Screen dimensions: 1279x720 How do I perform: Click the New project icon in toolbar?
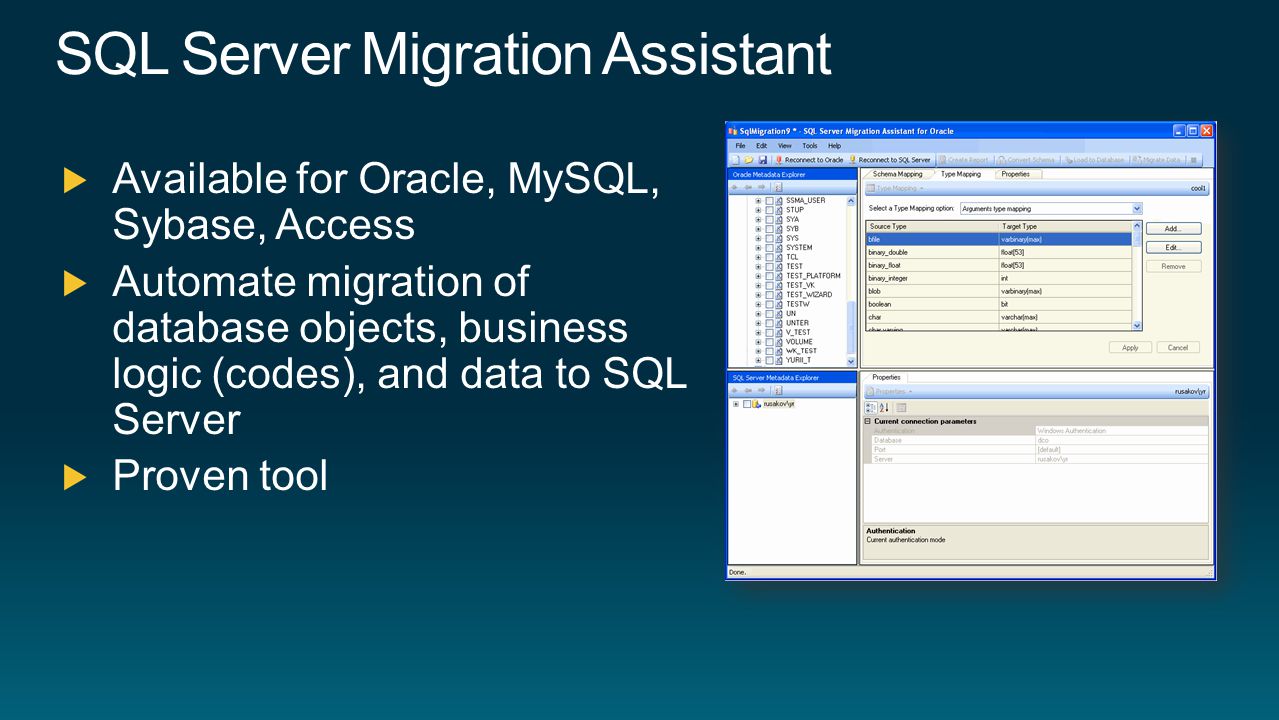[x=735, y=160]
